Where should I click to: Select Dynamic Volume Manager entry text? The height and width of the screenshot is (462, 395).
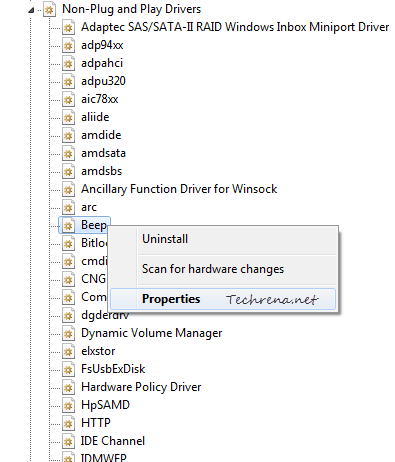click(x=152, y=333)
